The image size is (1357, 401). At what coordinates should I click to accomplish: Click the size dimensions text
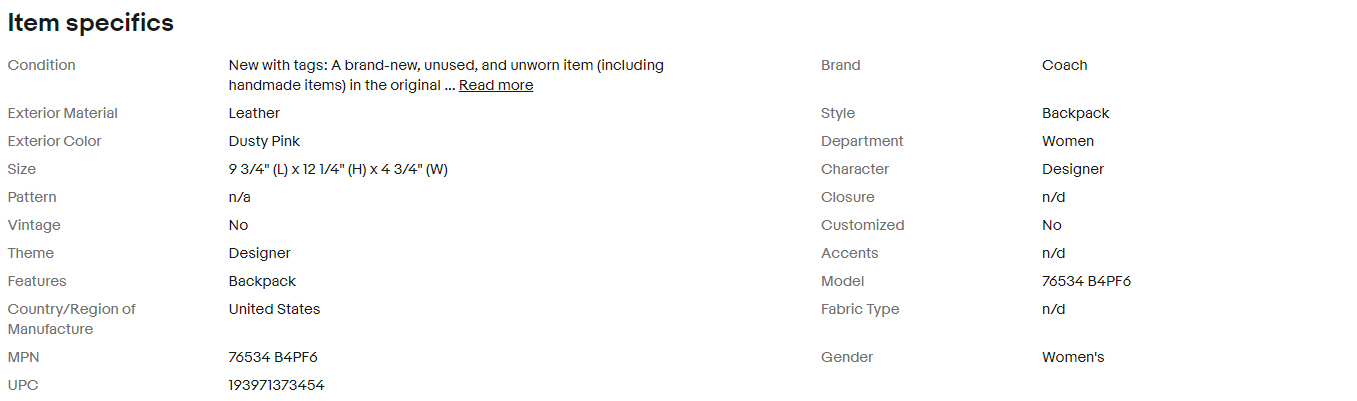338,169
